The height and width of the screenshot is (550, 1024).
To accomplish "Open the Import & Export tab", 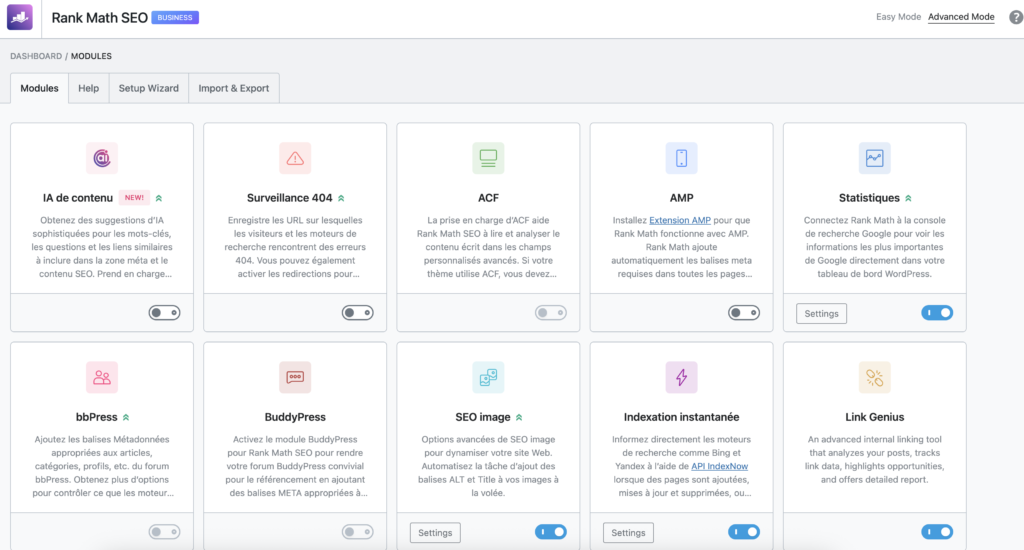I will (x=234, y=88).
